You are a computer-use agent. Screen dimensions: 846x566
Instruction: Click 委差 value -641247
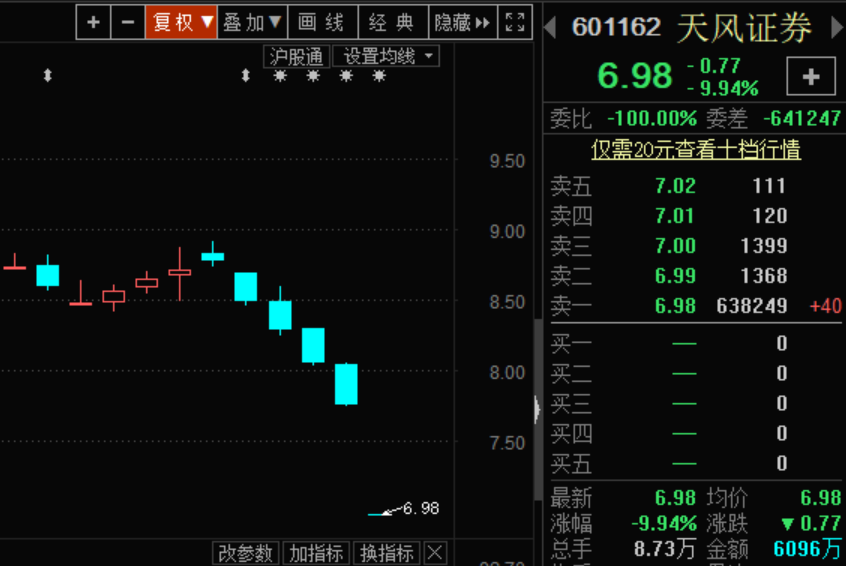(x=802, y=118)
